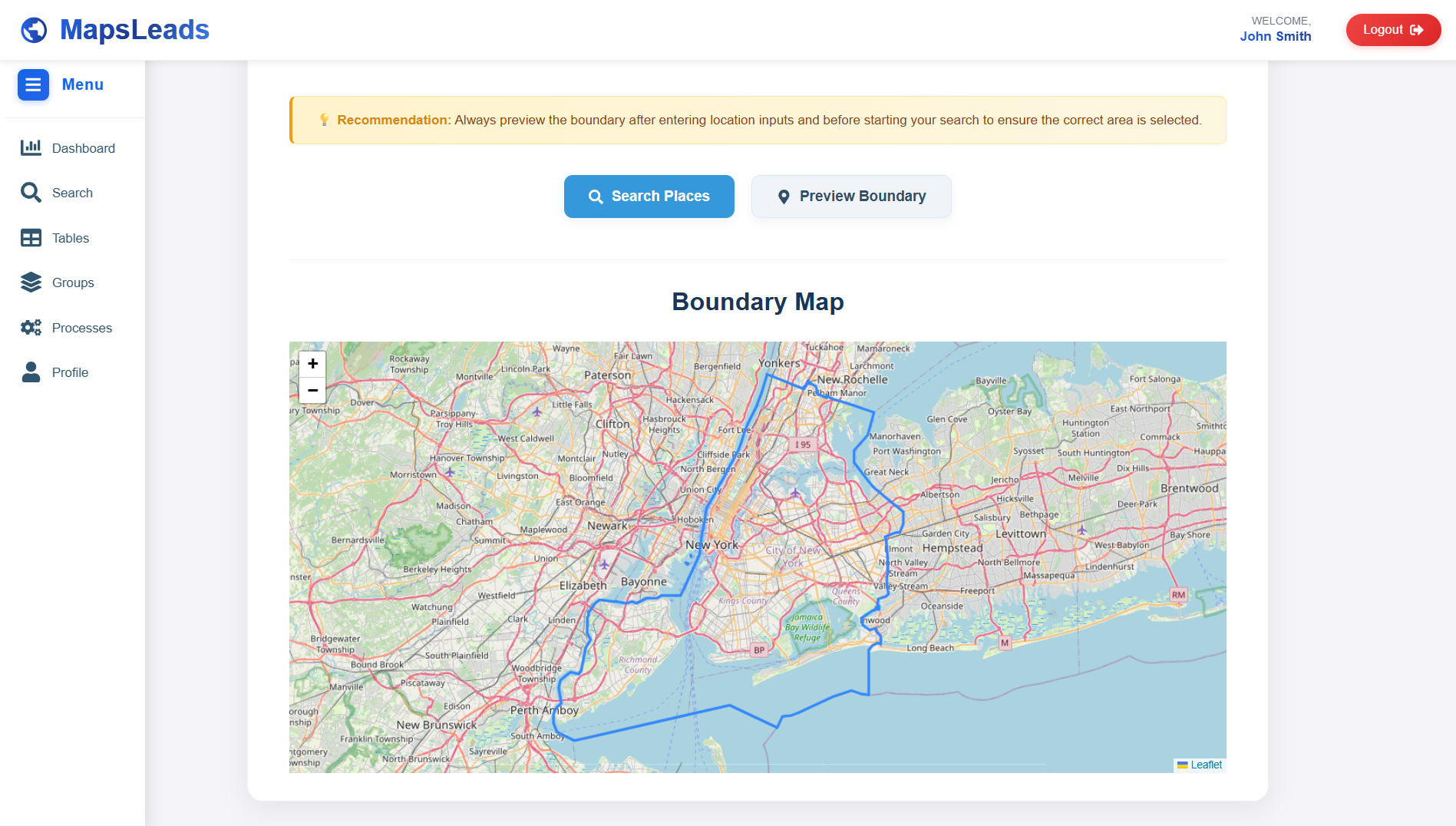The image size is (1456, 826).
Task: Open the Processes menu item
Action: 75,328
